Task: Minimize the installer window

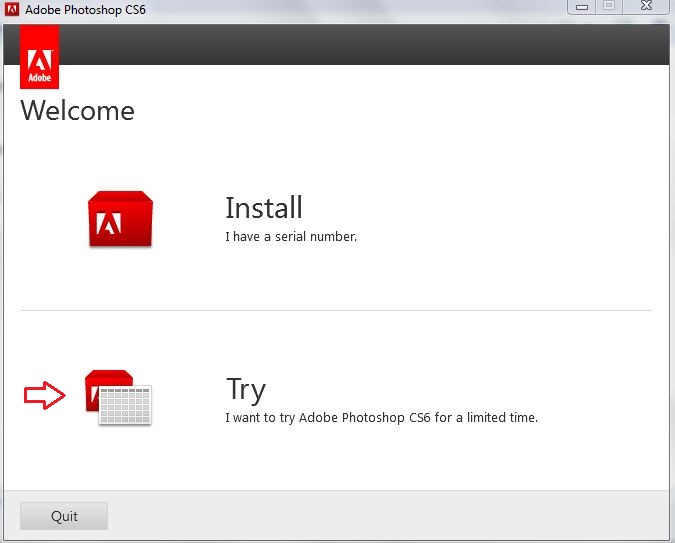Action: click(x=582, y=7)
